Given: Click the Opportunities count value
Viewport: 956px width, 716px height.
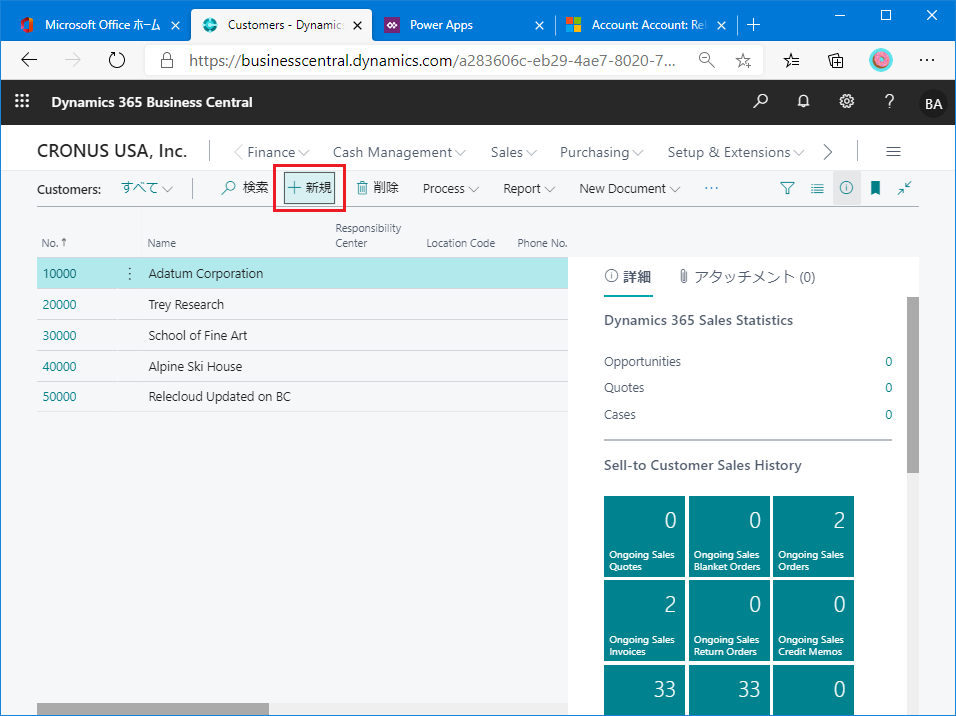Looking at the screenshot, I should point(888,362).
